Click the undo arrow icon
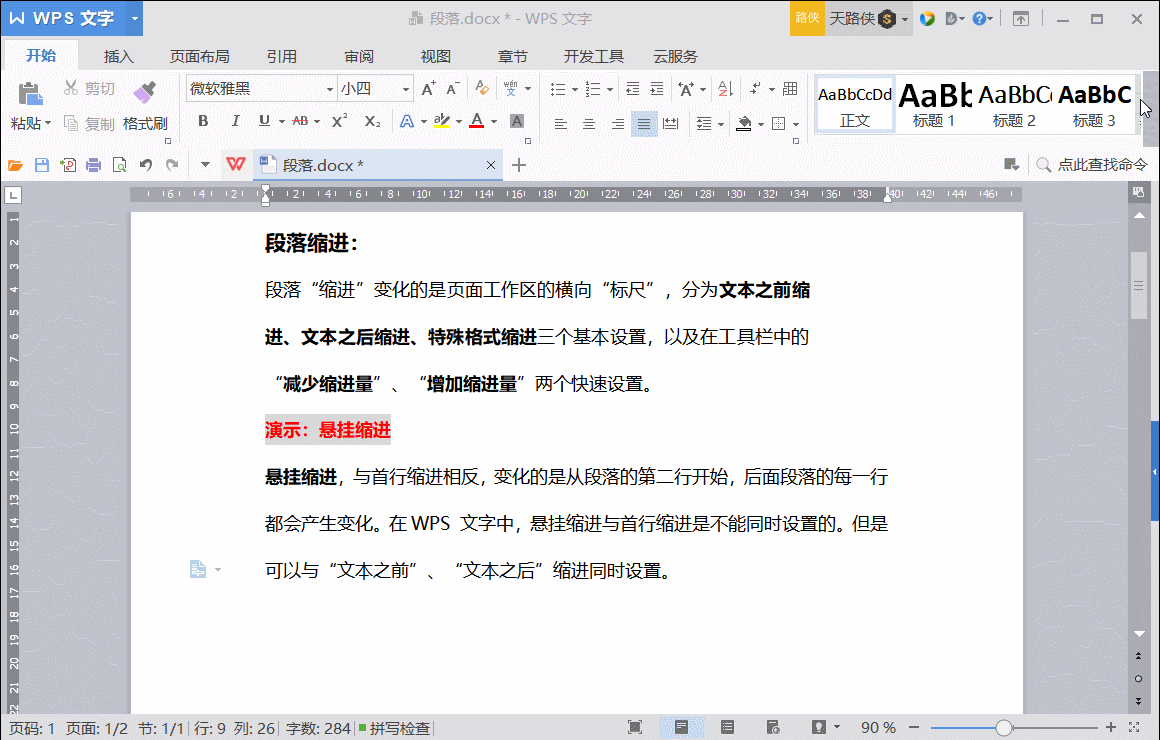 tap(146, 165)
